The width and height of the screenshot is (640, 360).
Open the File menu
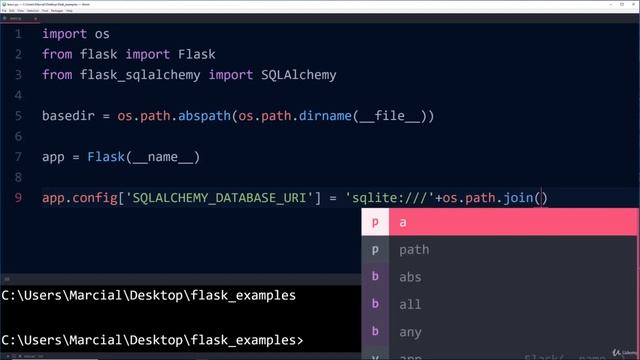pos(4,11)
